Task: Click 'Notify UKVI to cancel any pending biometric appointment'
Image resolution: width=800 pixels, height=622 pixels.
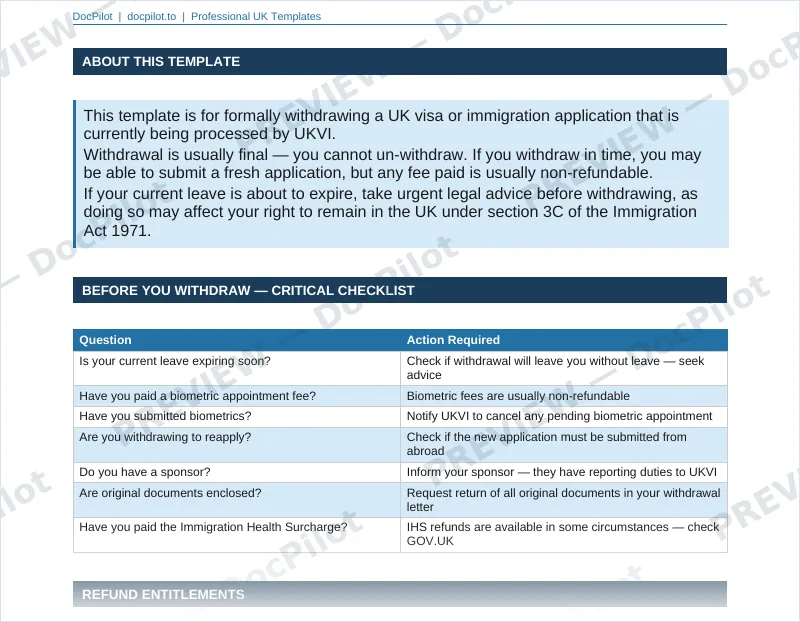Action: click(564, 416)
